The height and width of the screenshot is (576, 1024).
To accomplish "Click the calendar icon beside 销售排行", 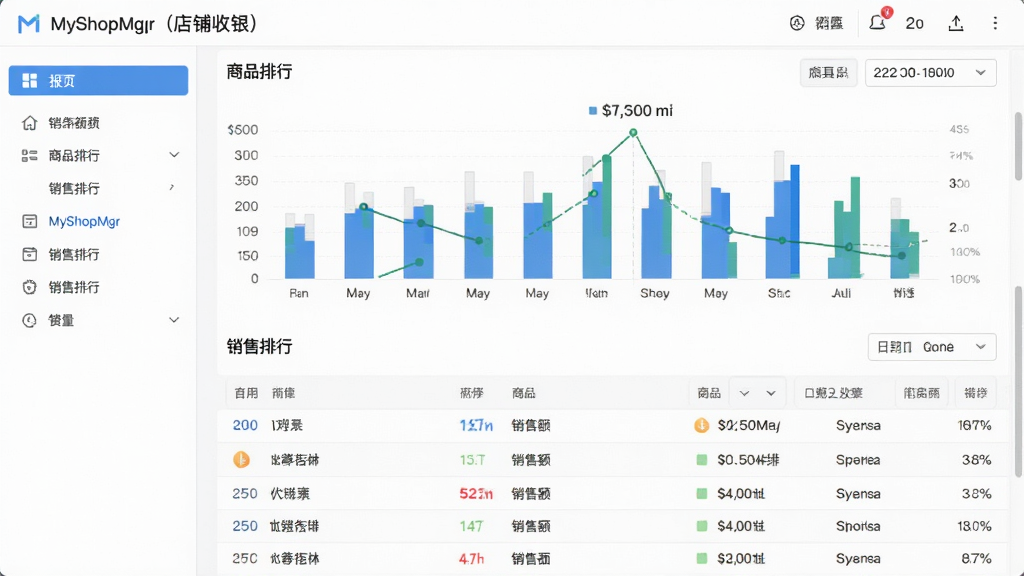I will pyautogui.click(x=29, y=254).
